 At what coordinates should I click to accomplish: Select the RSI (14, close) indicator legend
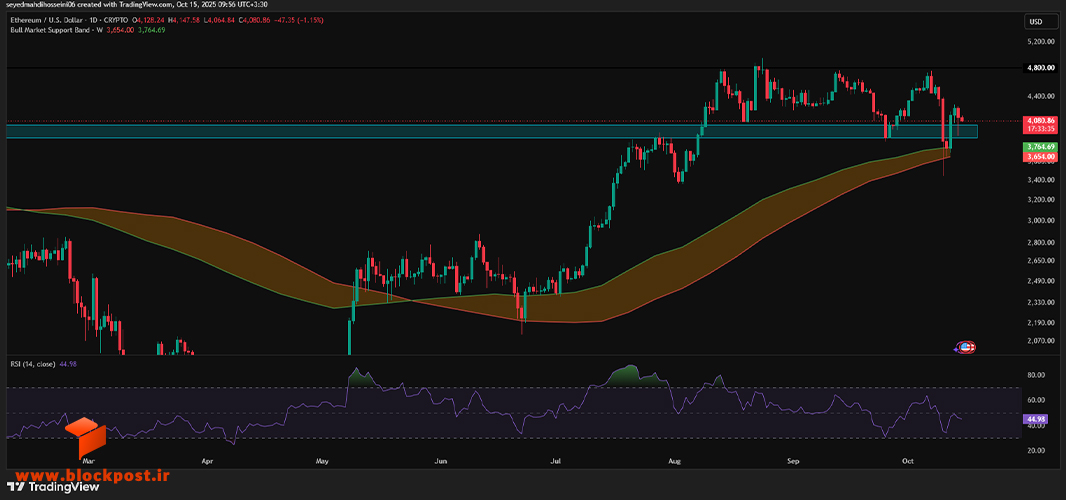[x=34, y=364]
